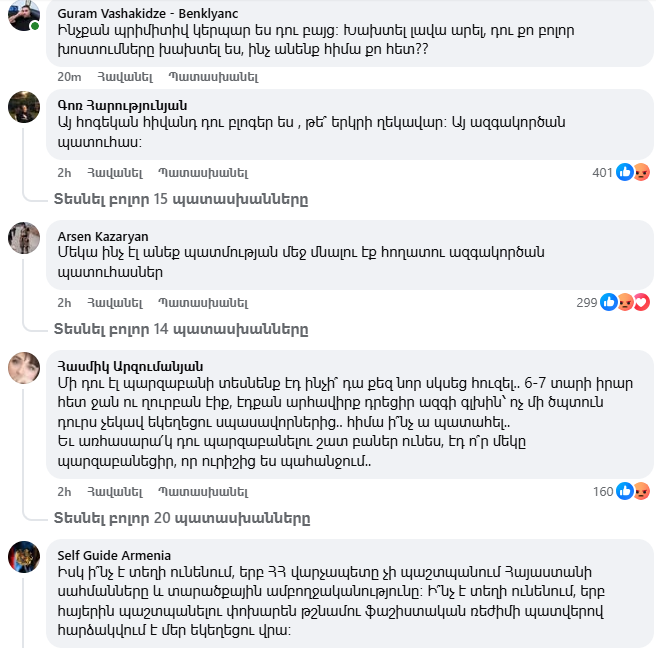Click Գոռ Հարությունյան's profile picture
Image resolution: width=656 pixels, height=648 pixels.
[24, 107]
